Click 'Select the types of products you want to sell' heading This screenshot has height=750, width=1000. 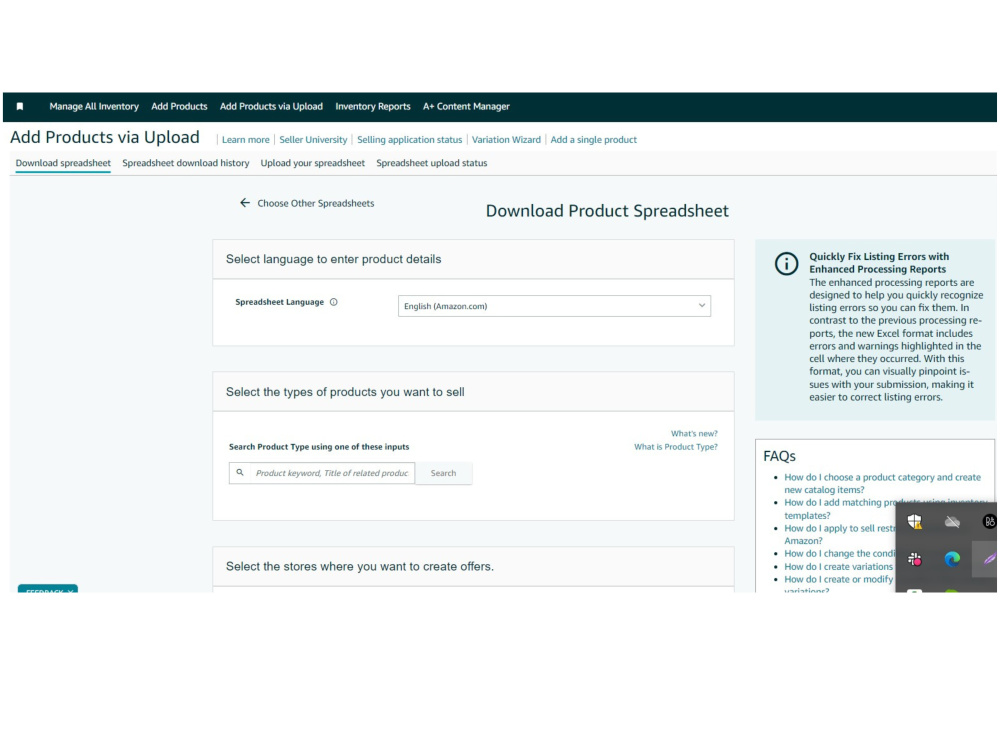tap(345, 392)
